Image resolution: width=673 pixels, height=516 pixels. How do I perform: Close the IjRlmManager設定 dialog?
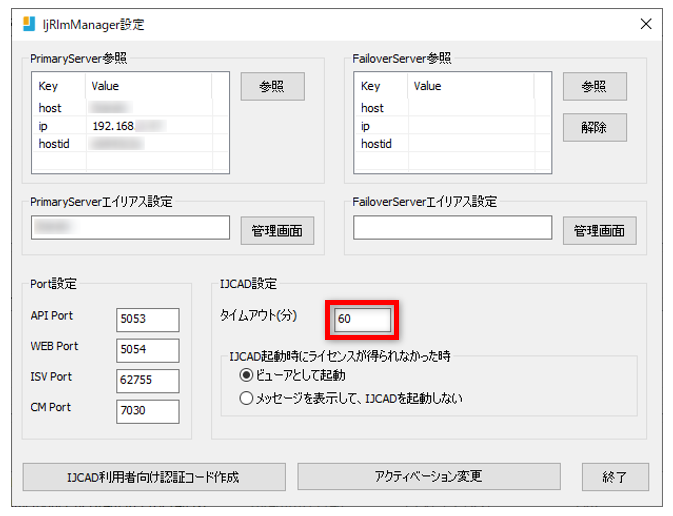(646, 24)
